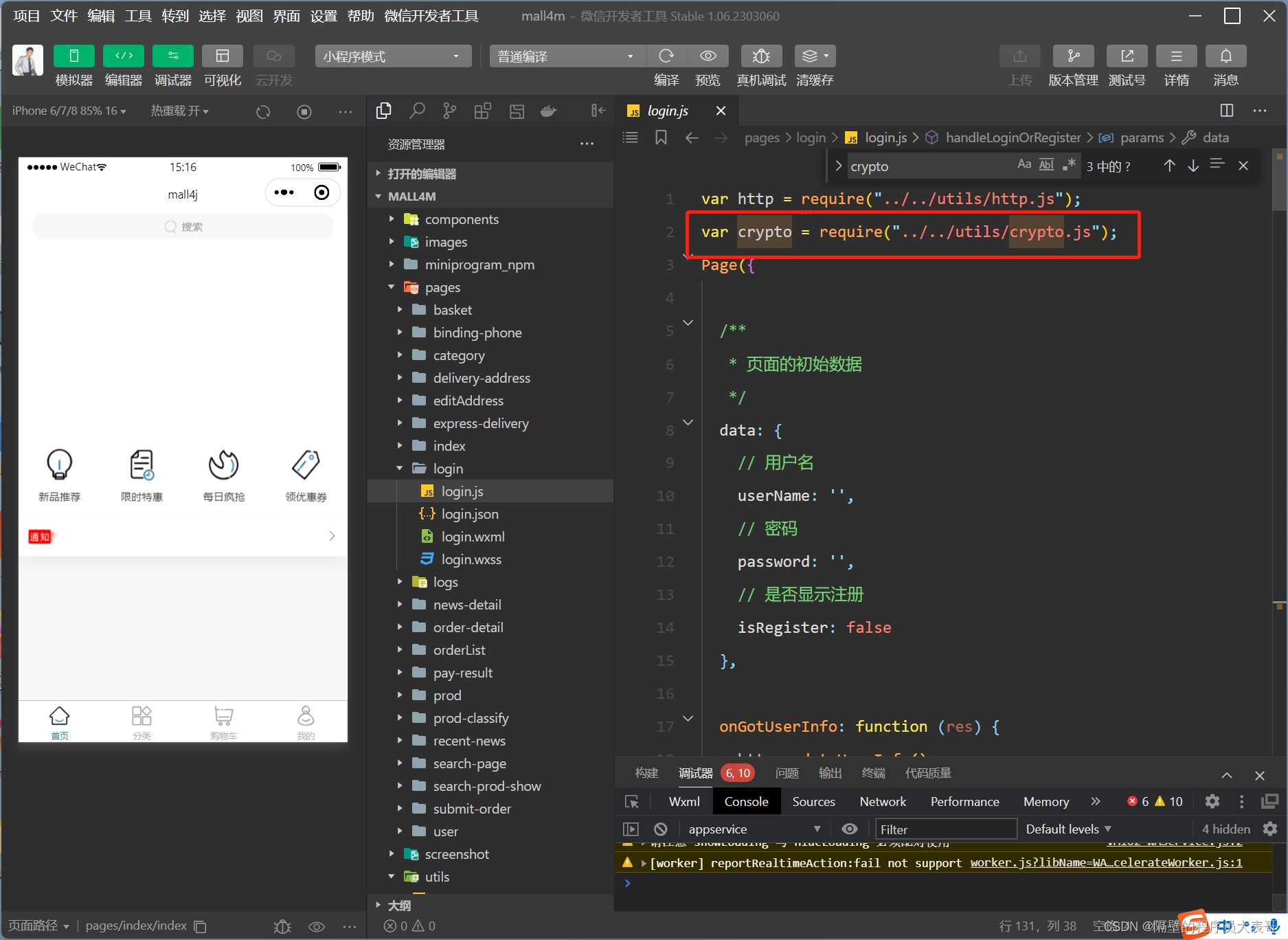The height and width of the screenshot is (940, 1288).
Task: Click the bookmark icon in breadcrumb bar
Action: tap(661, 137)
